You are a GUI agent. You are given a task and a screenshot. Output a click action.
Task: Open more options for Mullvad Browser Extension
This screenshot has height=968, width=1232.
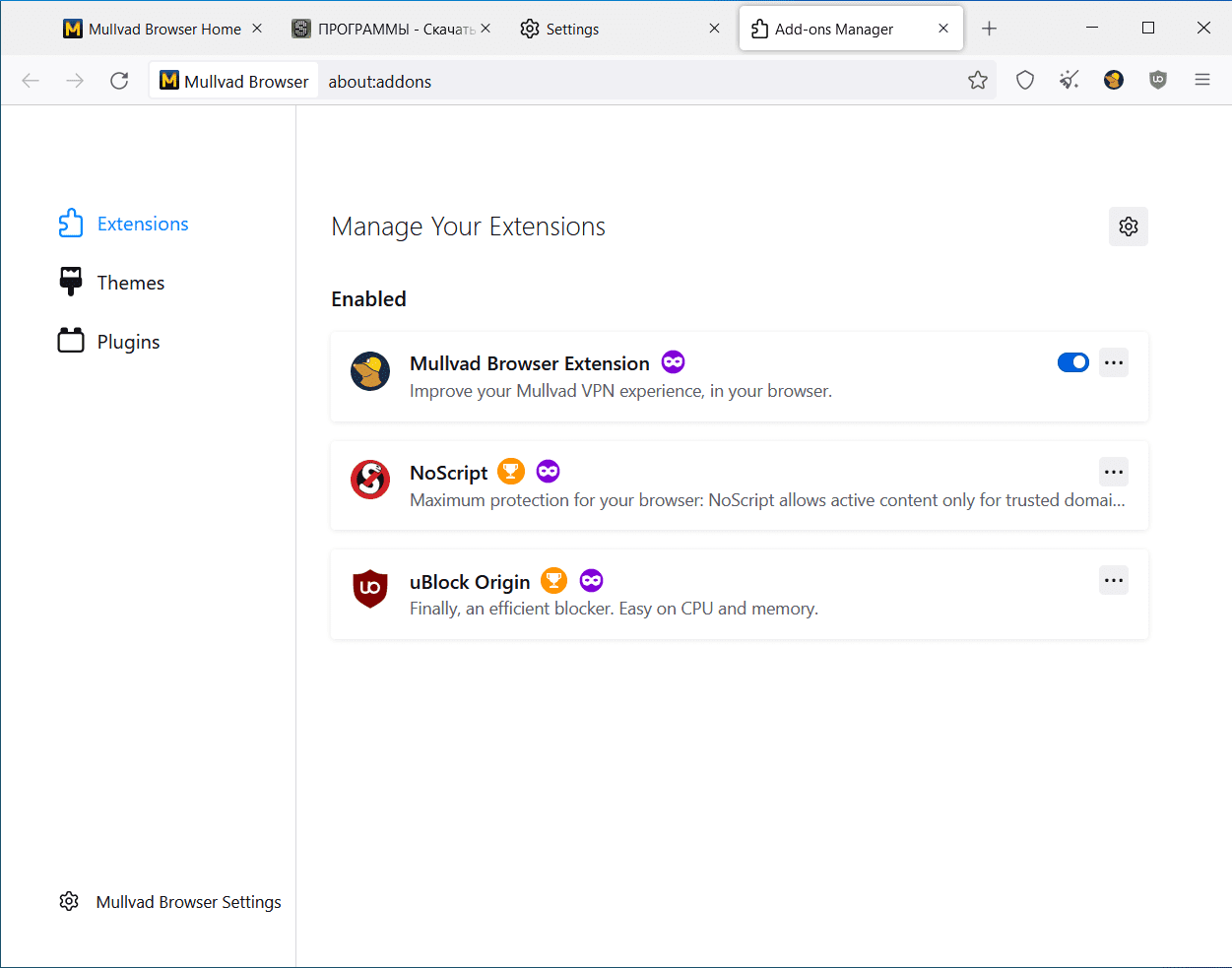[x=1114, y=362]
